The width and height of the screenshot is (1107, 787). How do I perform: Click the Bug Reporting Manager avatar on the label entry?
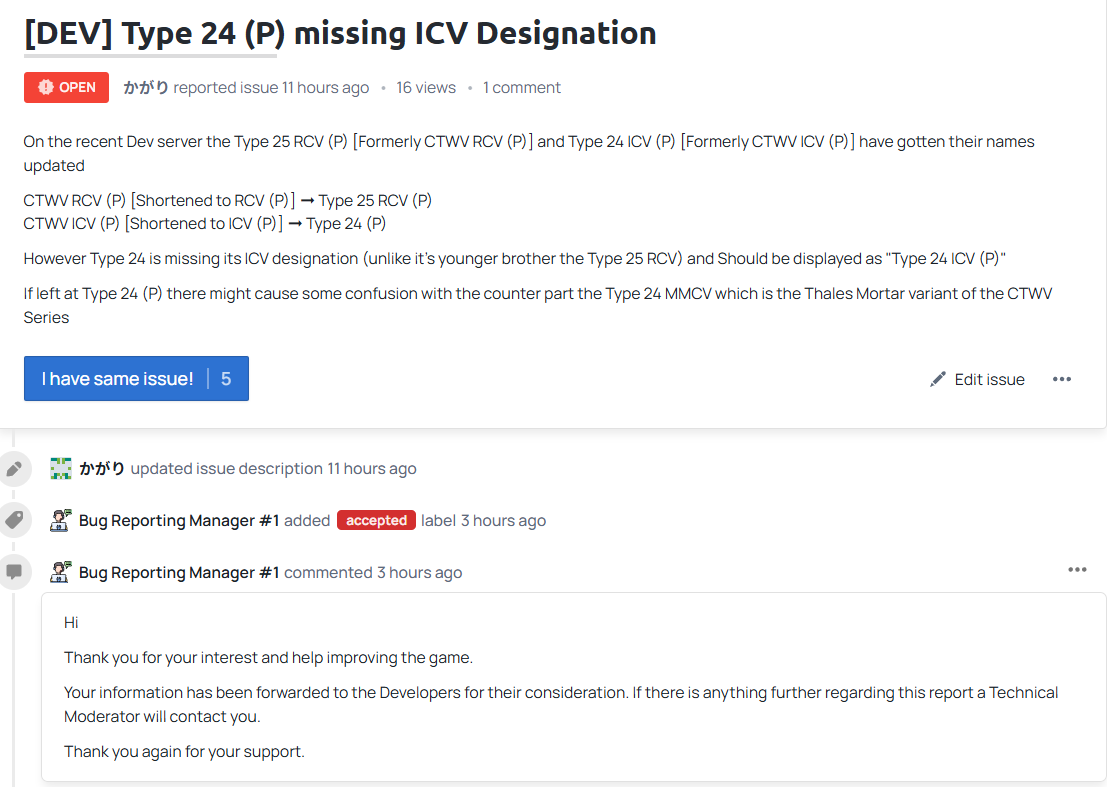point(61,520)
